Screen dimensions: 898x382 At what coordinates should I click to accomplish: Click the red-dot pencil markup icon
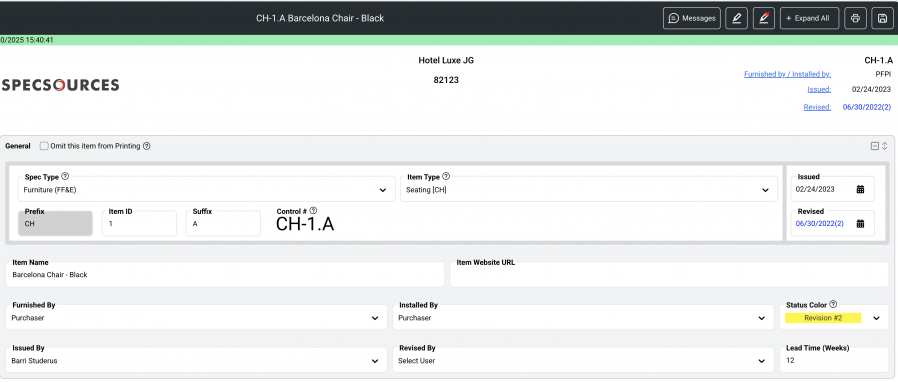click(x=763, y=18)
